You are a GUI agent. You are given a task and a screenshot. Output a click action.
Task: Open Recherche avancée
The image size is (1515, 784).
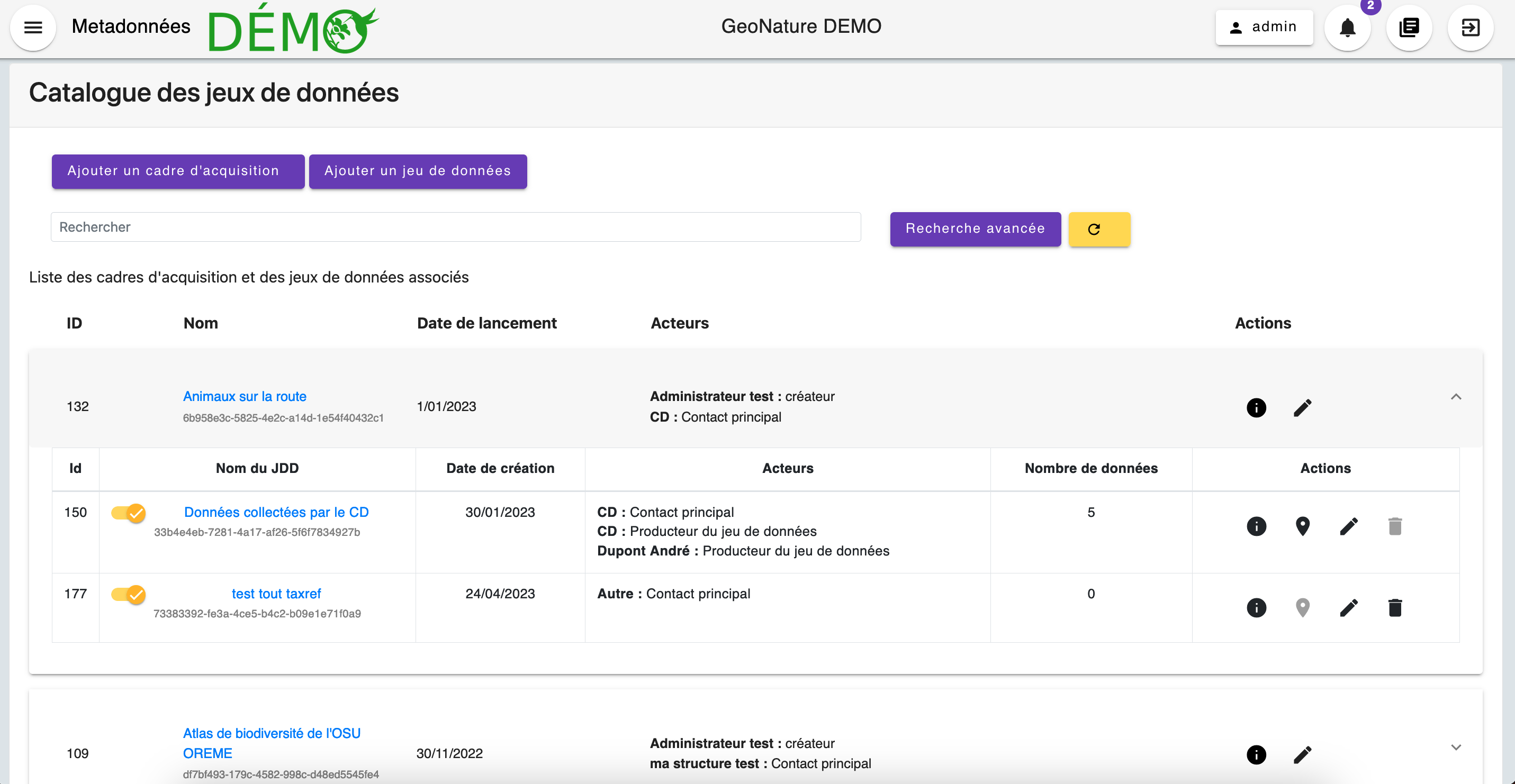975,229
